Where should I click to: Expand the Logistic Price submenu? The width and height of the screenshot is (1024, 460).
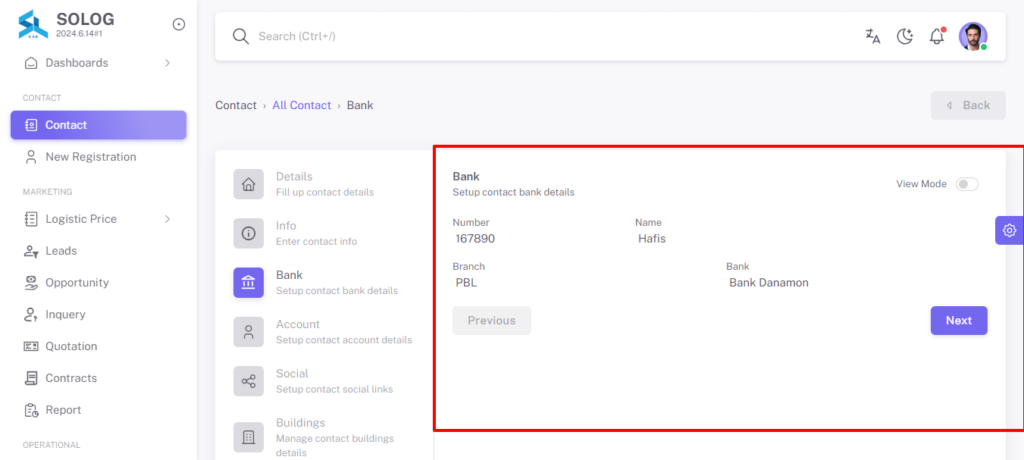pos(99,219)
